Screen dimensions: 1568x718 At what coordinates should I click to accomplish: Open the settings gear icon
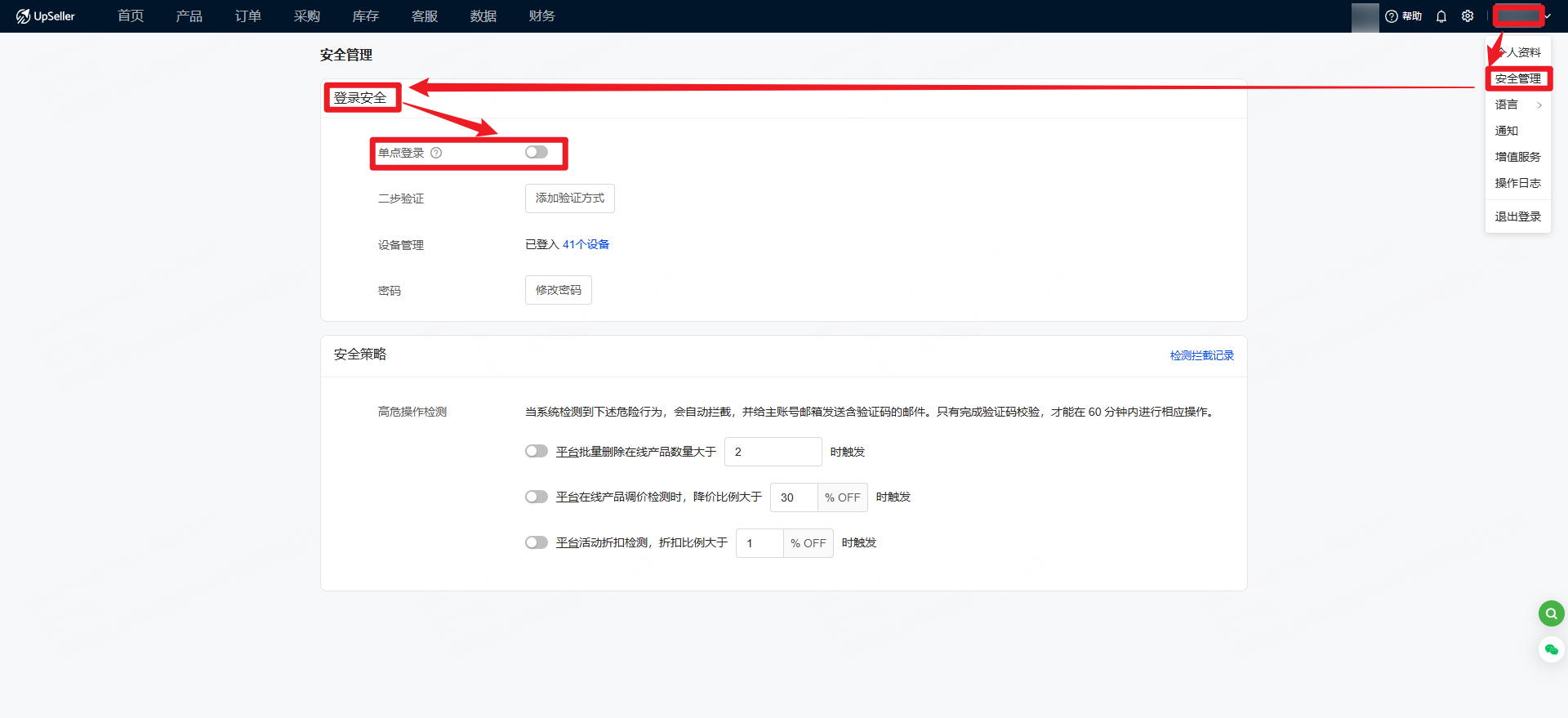(x=1468, y=16)
